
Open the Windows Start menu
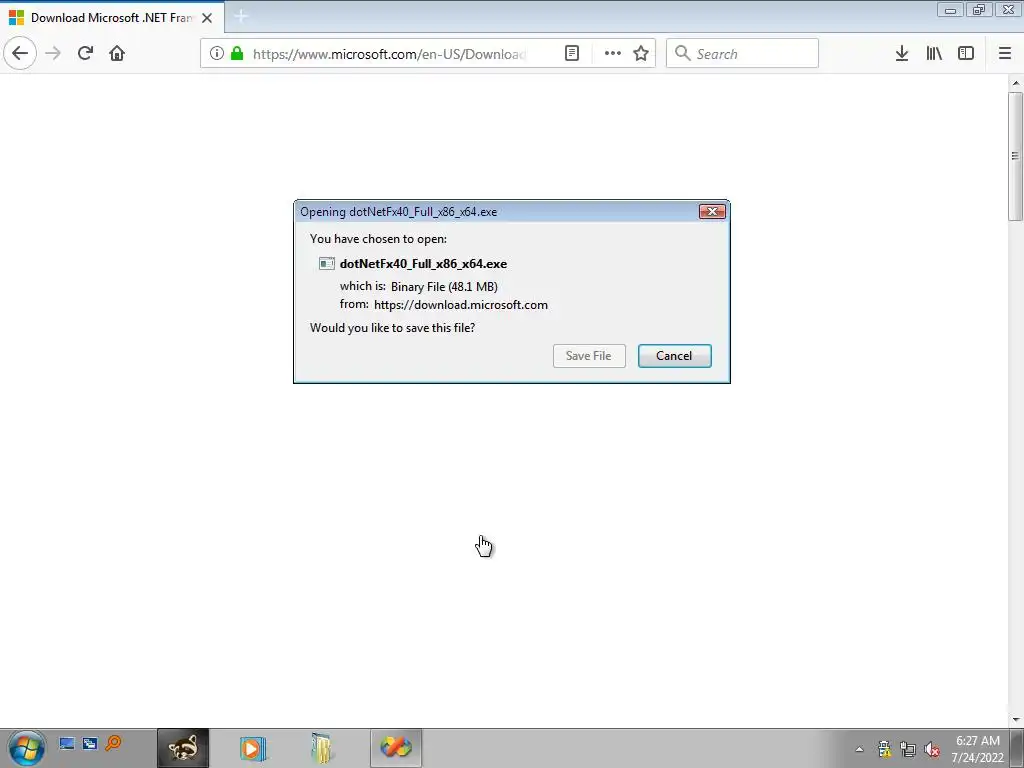(x=26, y=748)
